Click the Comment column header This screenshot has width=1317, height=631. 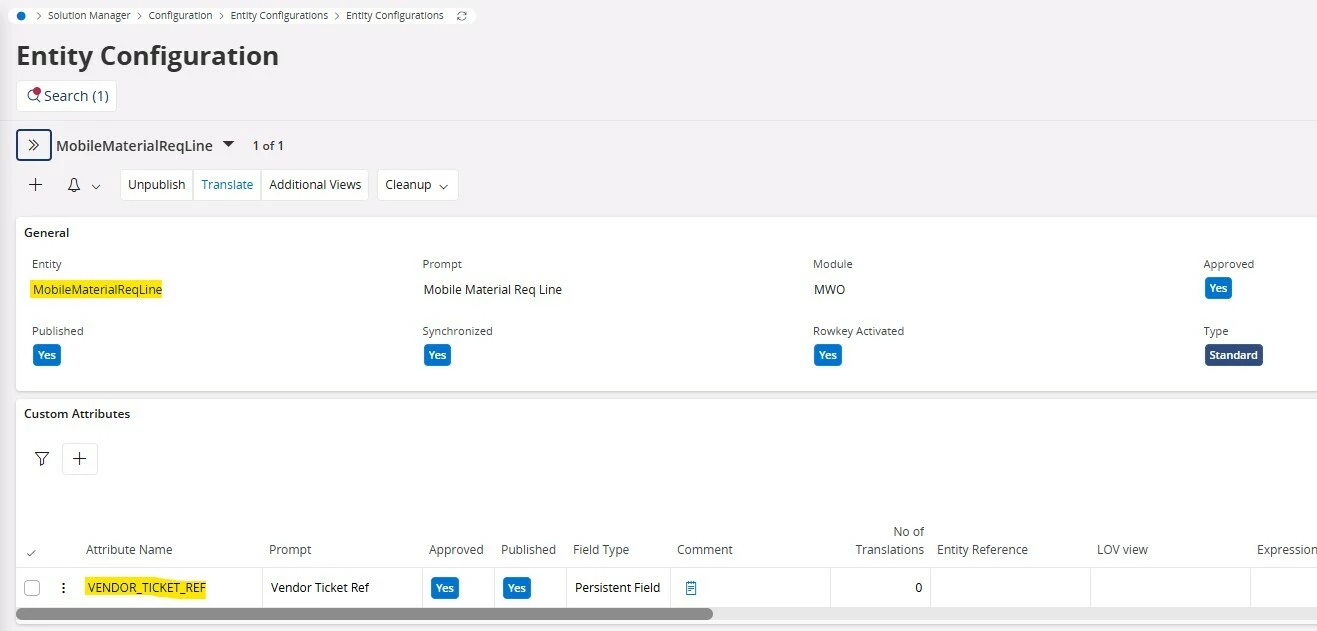[705, 550]
